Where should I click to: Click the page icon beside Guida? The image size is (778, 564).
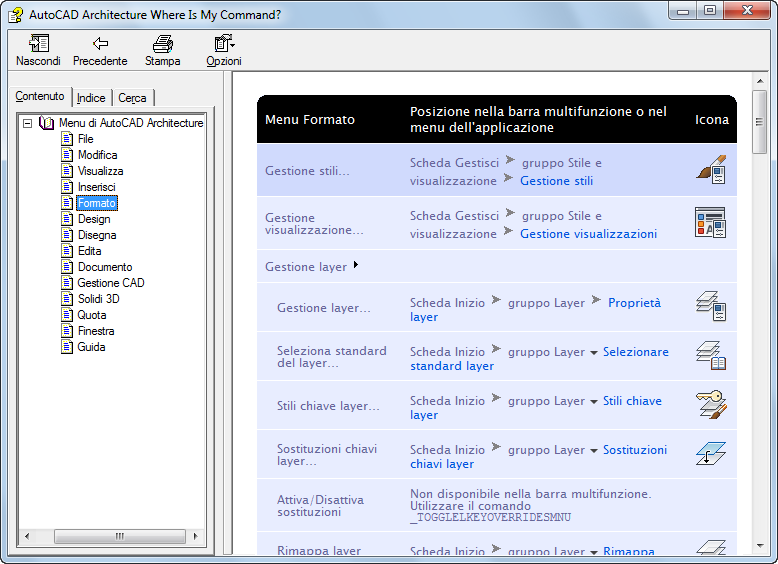tap(67, 347)
